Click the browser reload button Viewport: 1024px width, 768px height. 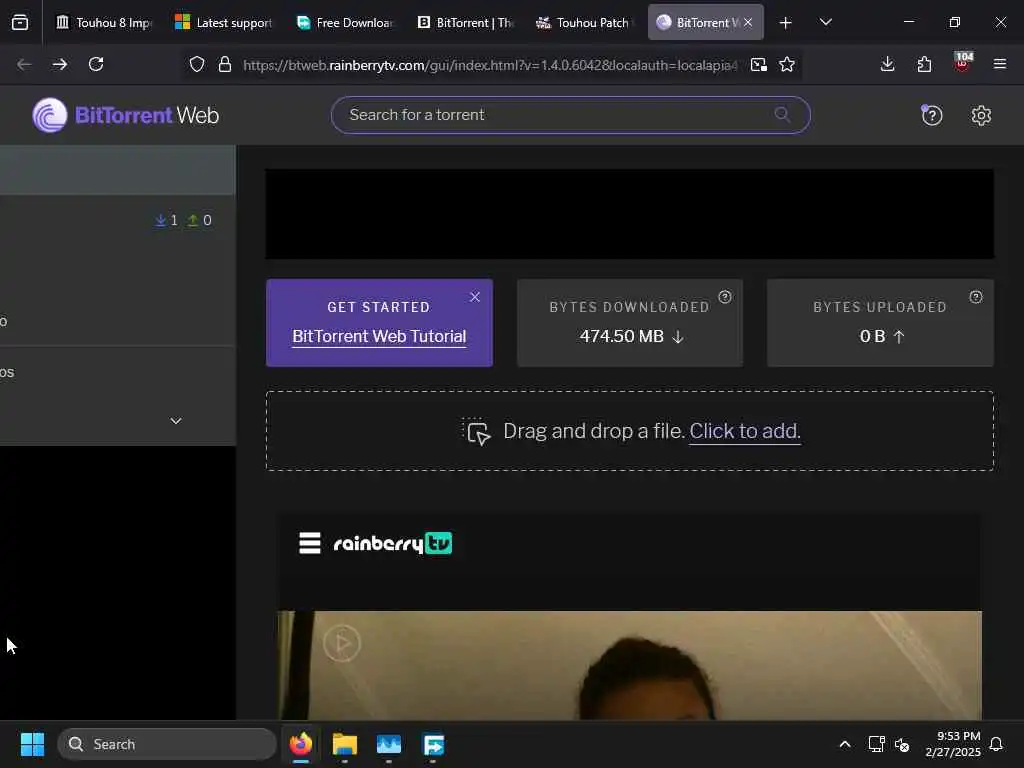tap(96, 64)
